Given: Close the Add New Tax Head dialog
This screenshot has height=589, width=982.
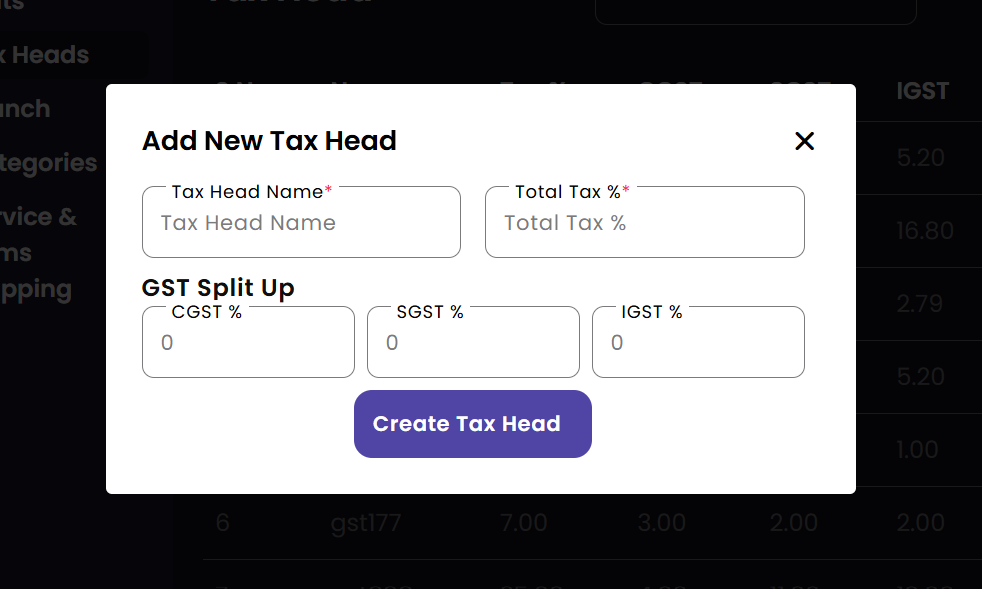Looking at the screenshot, I should (804, 141).
